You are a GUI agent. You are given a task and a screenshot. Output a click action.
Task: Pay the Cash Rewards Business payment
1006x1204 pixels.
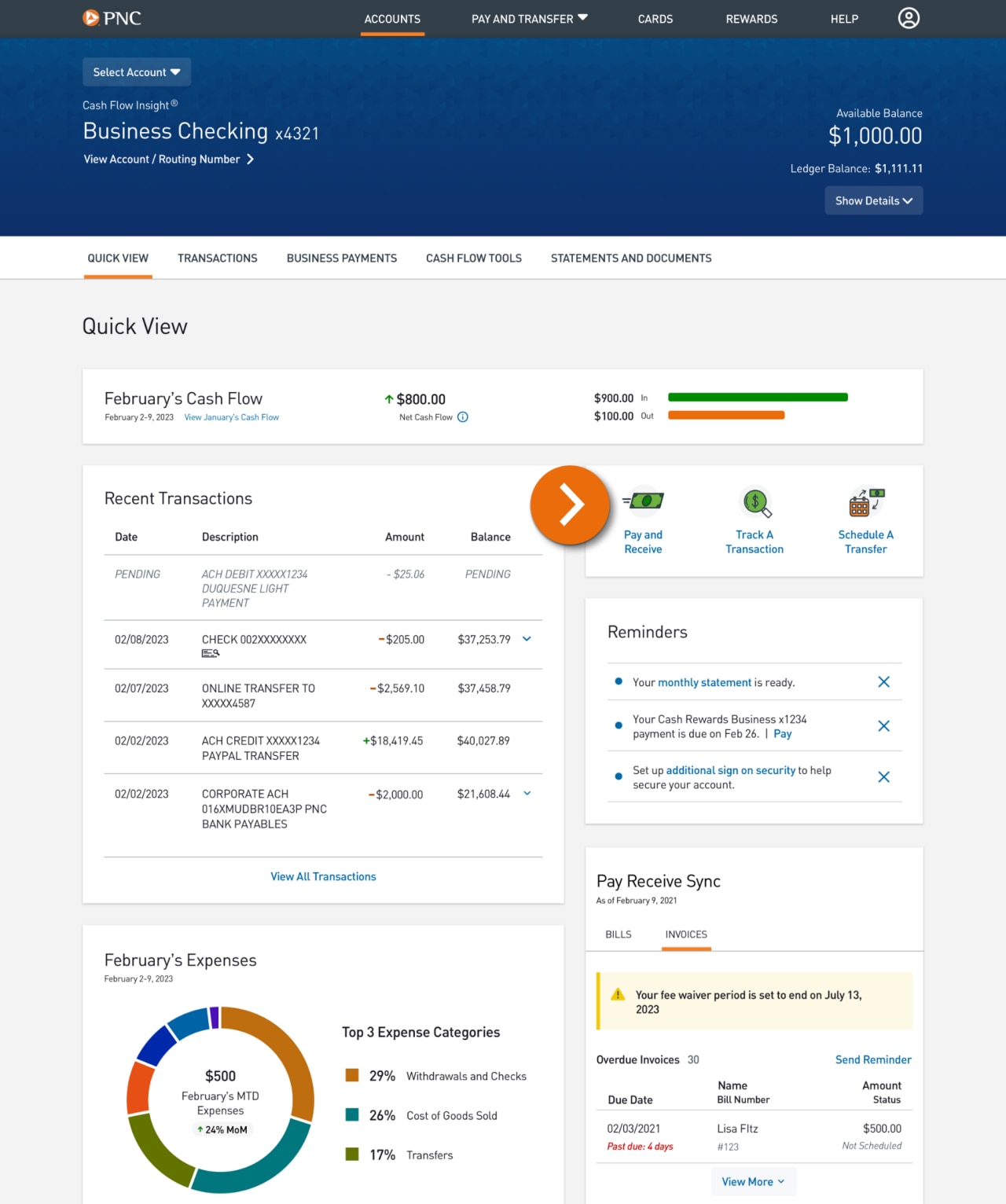pos(782,733)
